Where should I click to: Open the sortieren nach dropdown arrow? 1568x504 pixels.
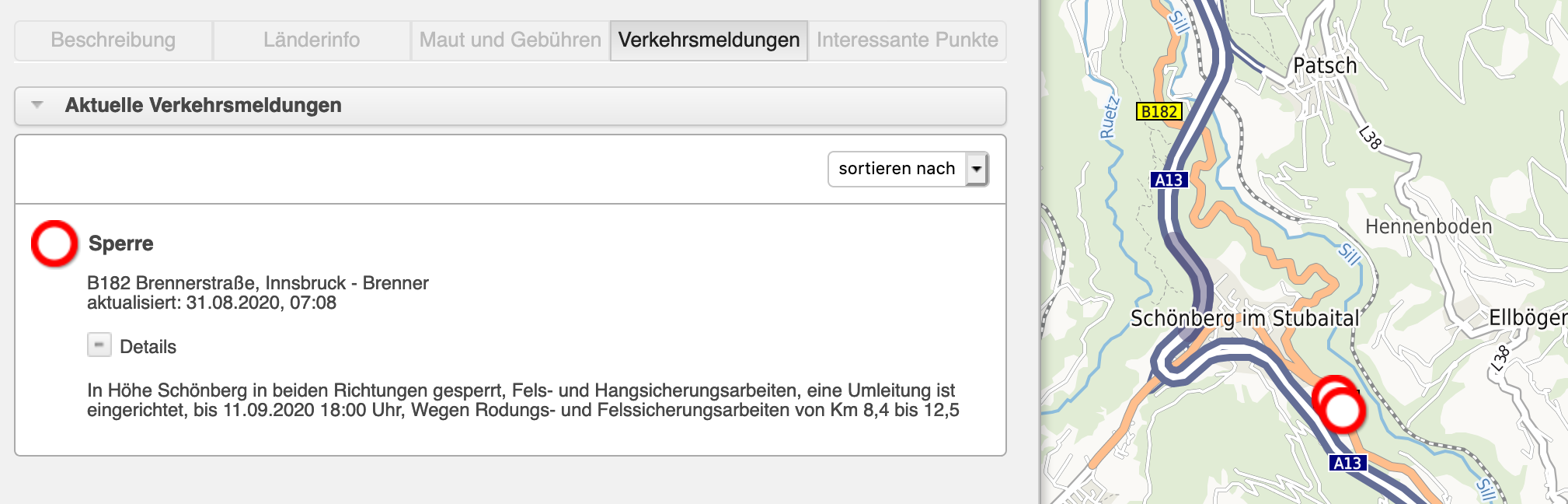pyautogui.click(x=977, y=169)
